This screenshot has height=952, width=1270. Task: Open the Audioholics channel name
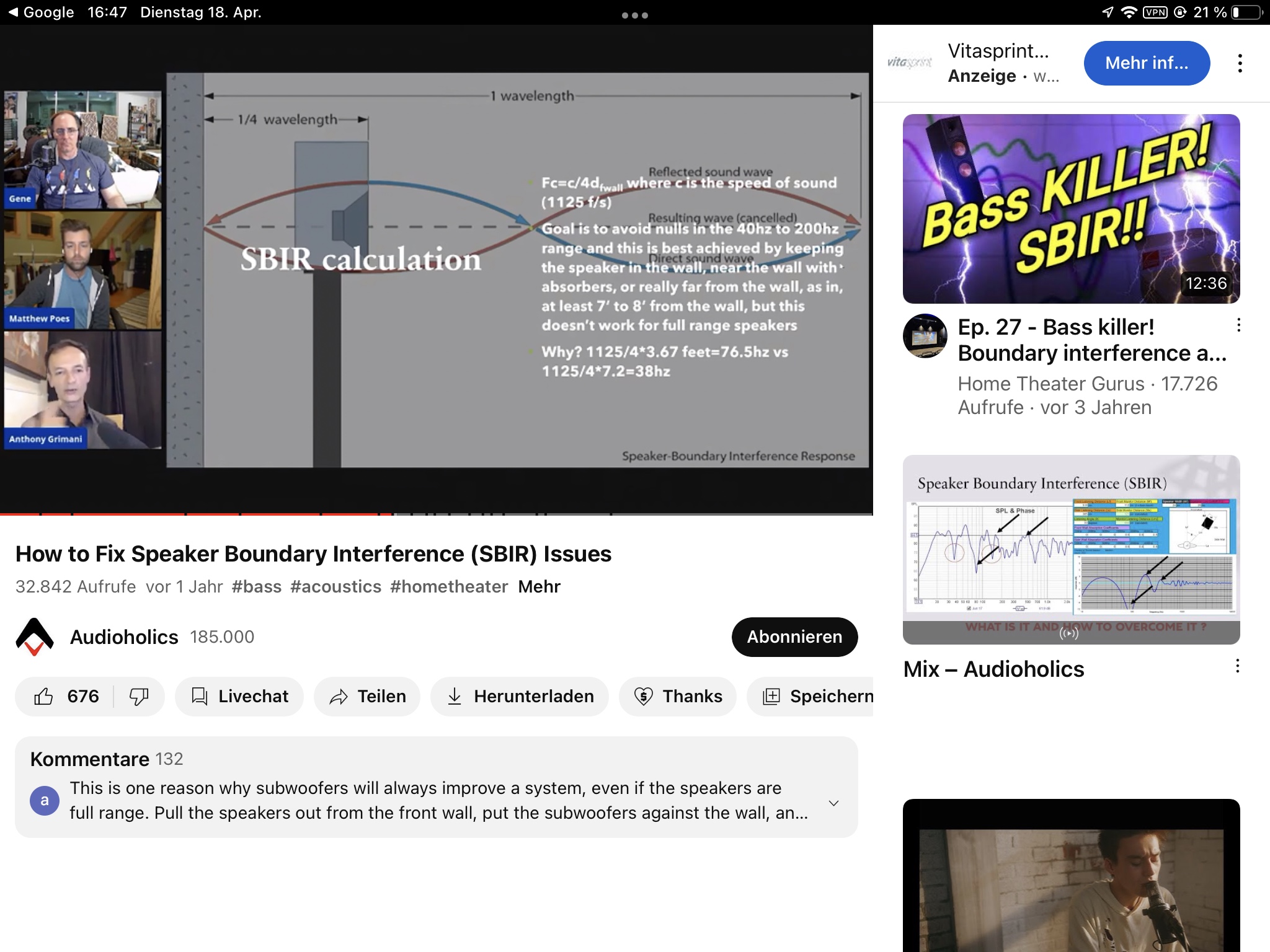(x=124, y=637)
